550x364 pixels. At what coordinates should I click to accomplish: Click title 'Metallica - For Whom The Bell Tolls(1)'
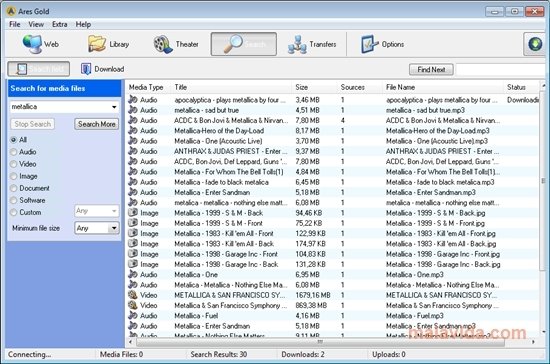(x=229, y=172)
